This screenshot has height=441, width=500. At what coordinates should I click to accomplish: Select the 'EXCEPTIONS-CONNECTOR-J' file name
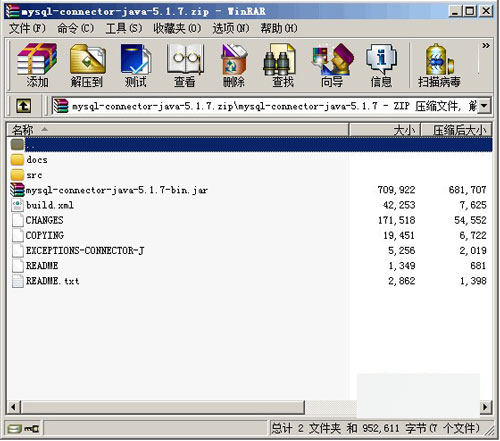click(85, 251)
